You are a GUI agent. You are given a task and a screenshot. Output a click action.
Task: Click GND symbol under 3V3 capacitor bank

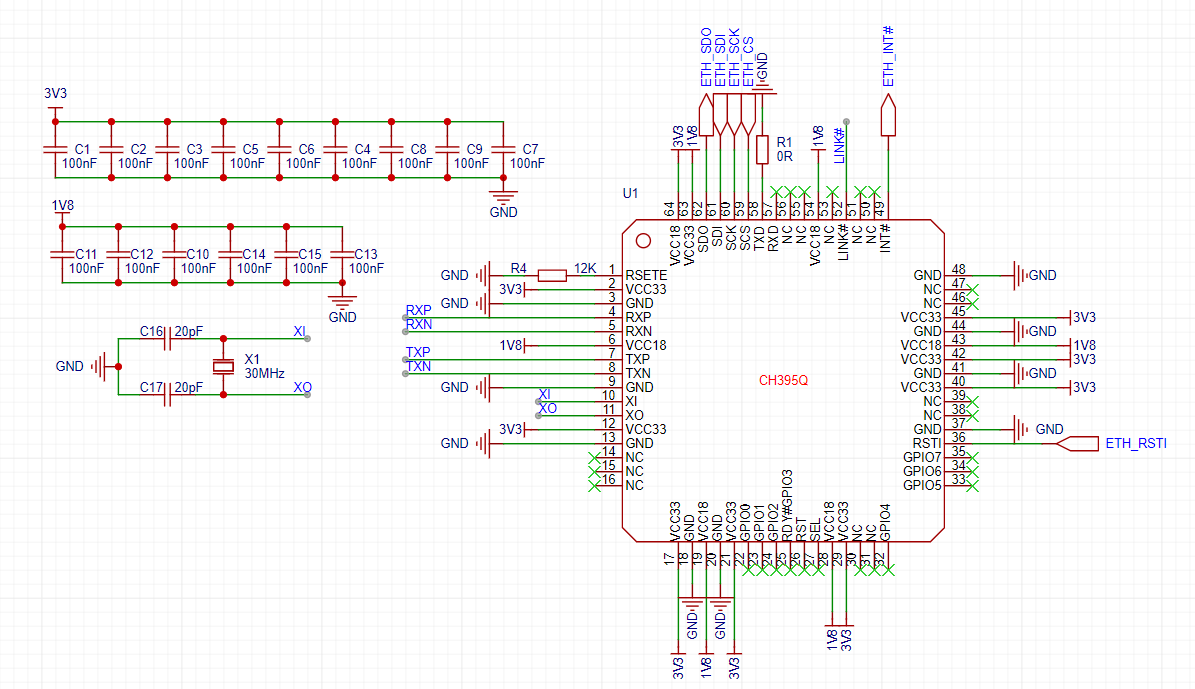tap(503, 194)
